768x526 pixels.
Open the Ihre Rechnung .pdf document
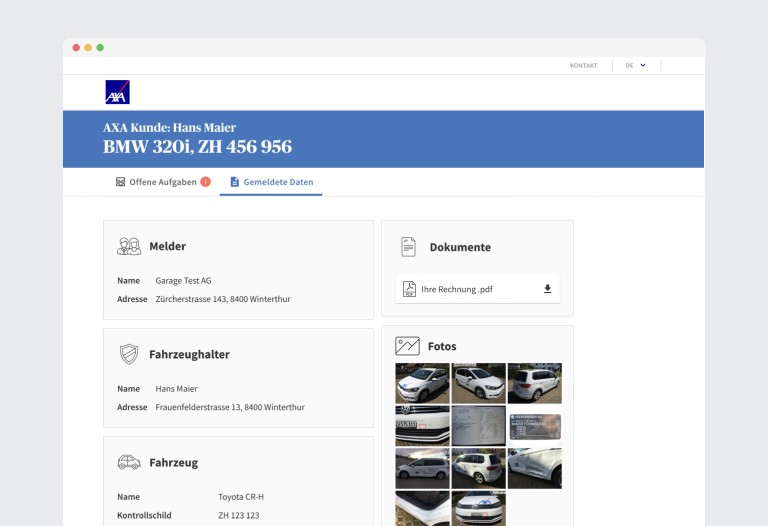click(x=478, y=289)
